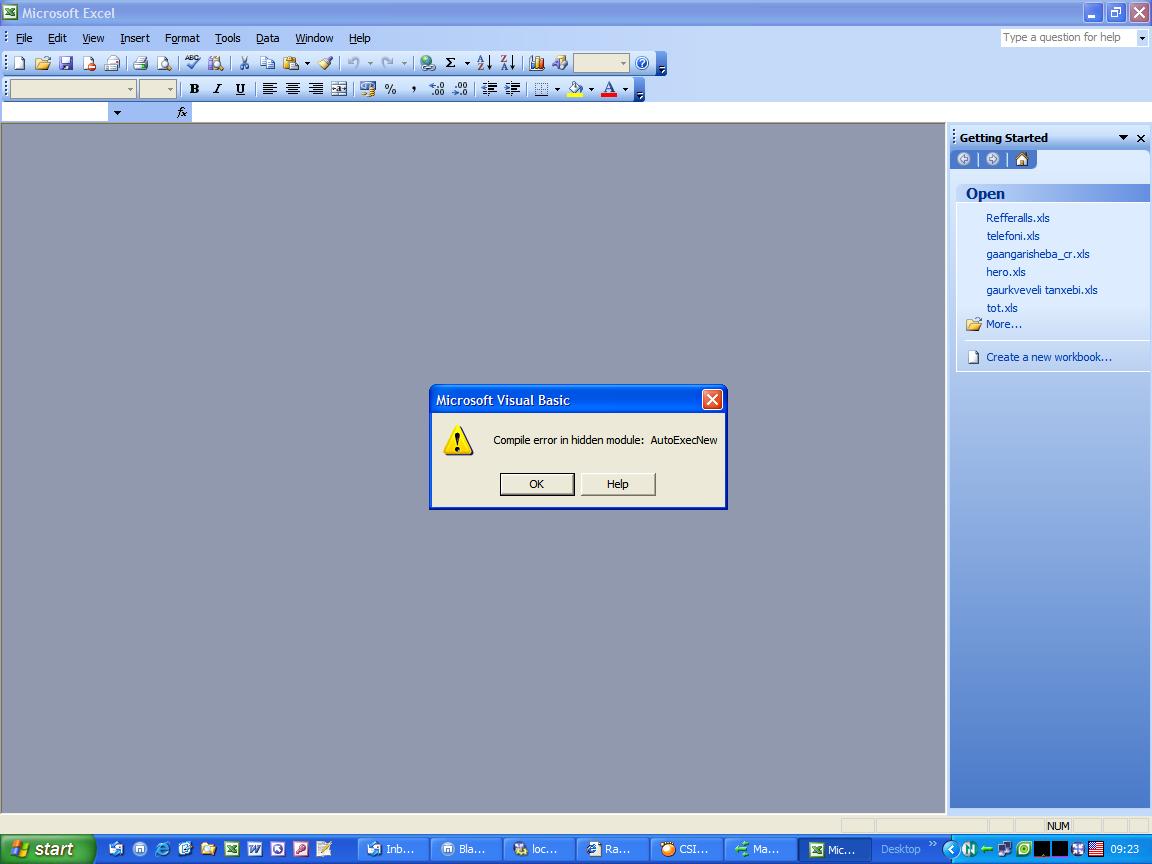
Task: Click the More... files link
Action: 1004,324
